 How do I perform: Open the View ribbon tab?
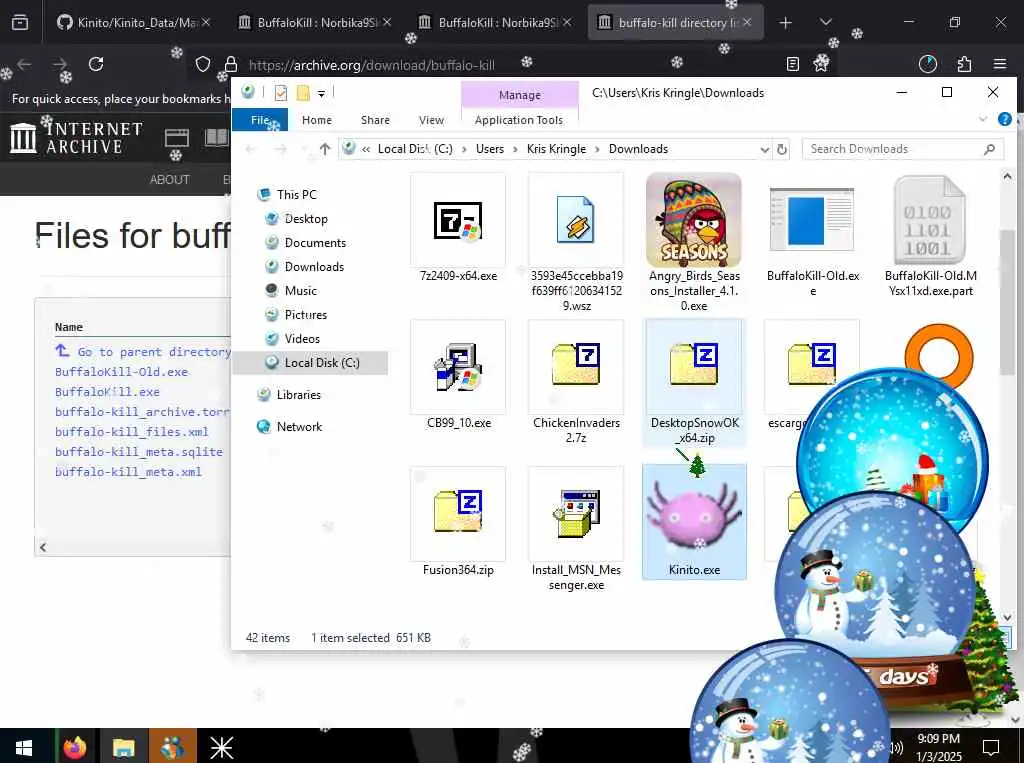[x=431, y=120]
